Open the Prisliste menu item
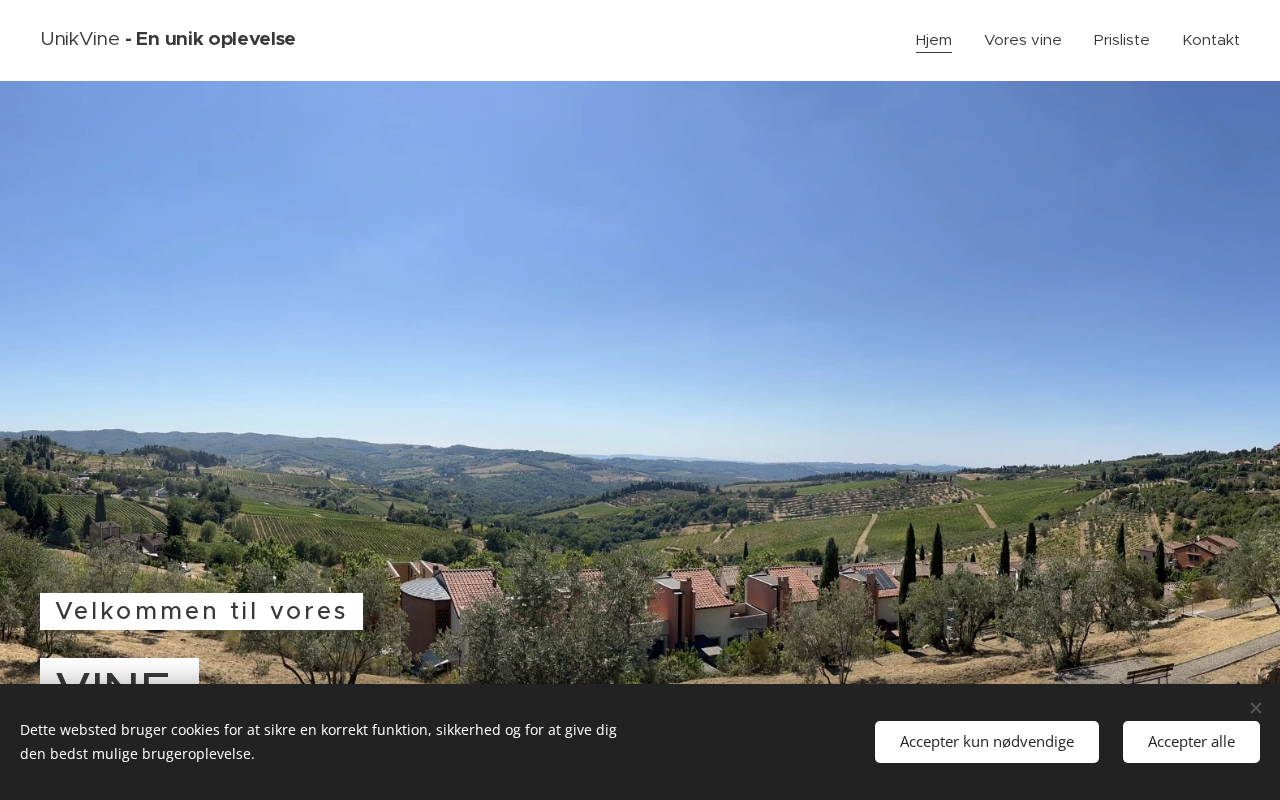 click(x=1122, y=40)
